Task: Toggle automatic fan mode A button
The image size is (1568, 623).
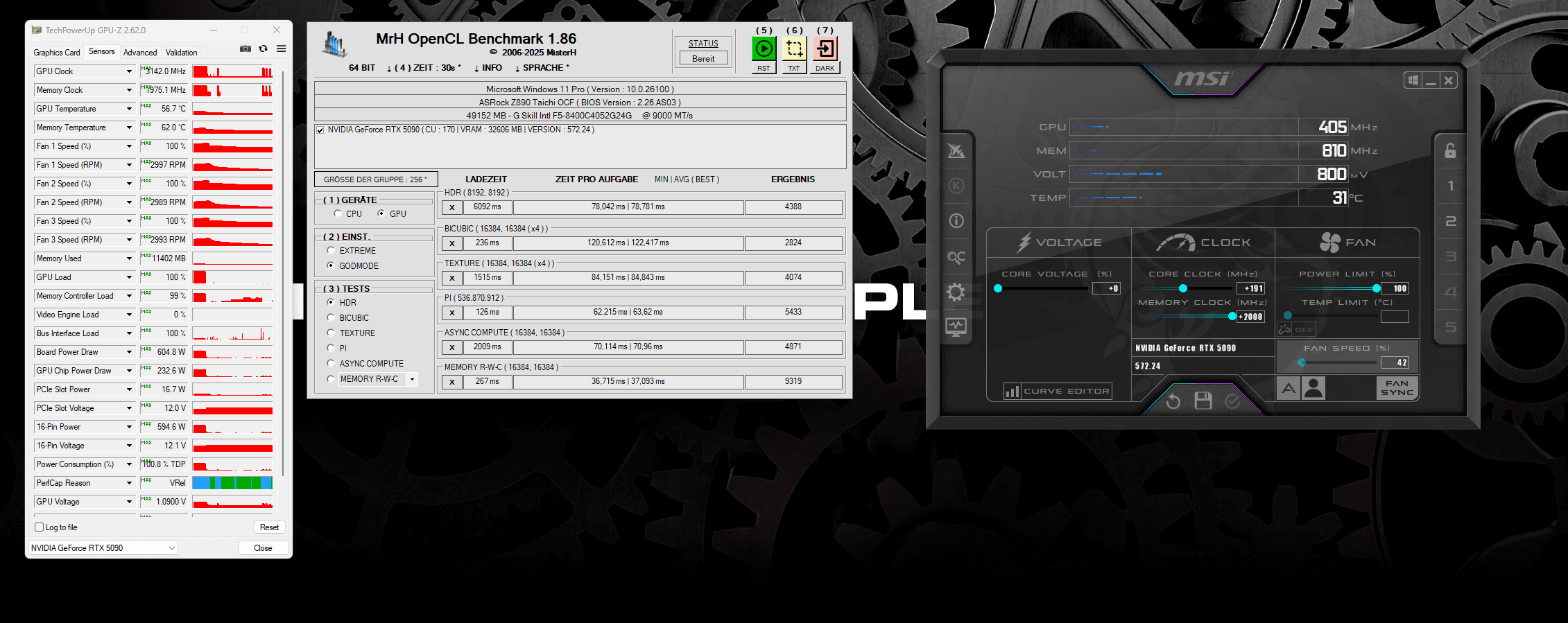Action: (x=1289, y=388)
